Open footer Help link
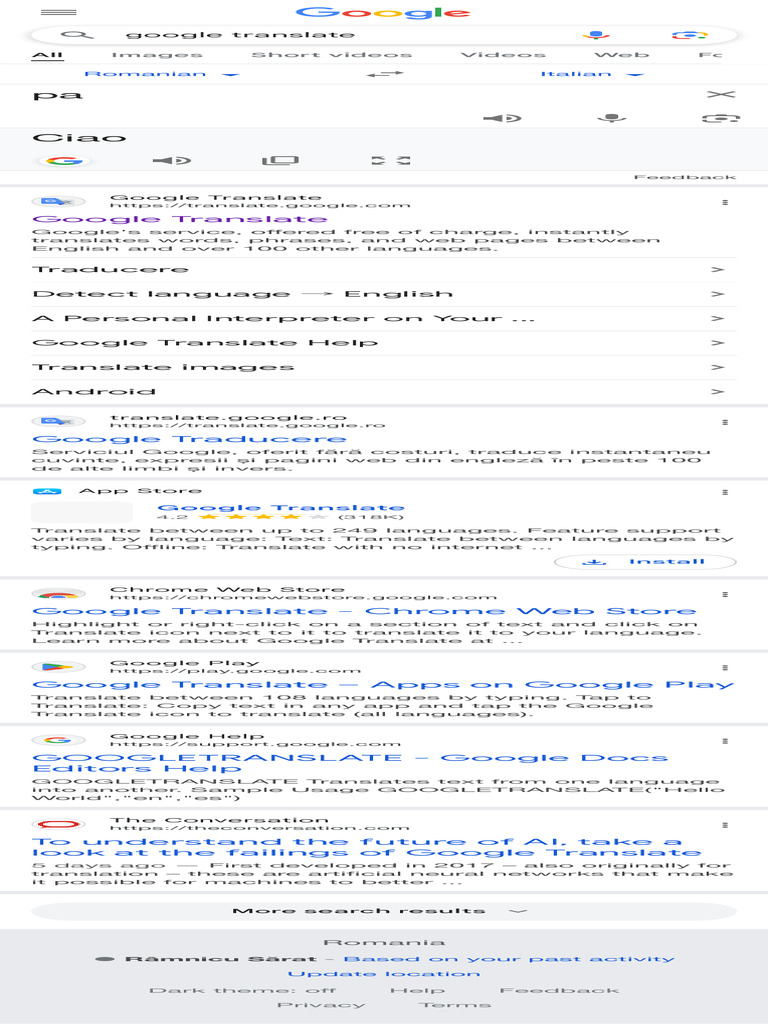Image resolution: width=768 pixels, height=1024 pixels. (417, 991)
